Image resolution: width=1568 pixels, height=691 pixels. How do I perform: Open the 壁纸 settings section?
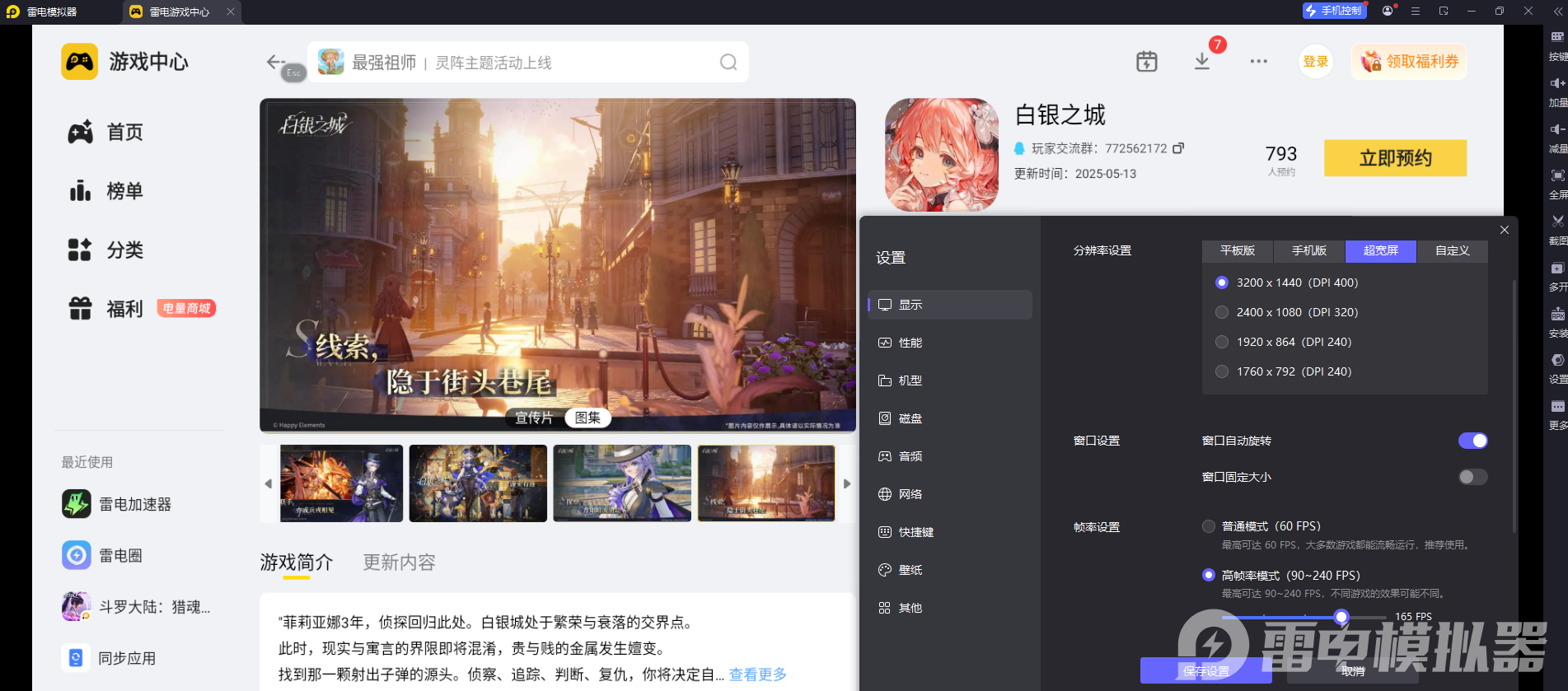[x=950, y=570]
